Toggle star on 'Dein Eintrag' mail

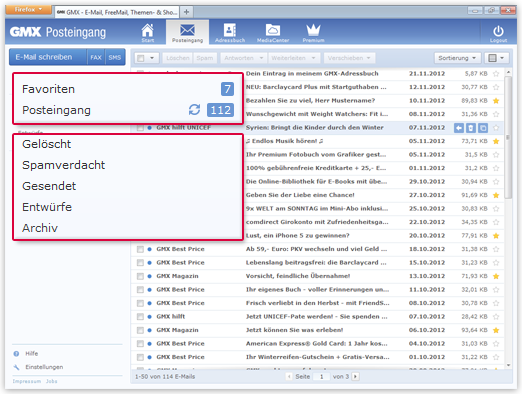(x=496, y=74)
